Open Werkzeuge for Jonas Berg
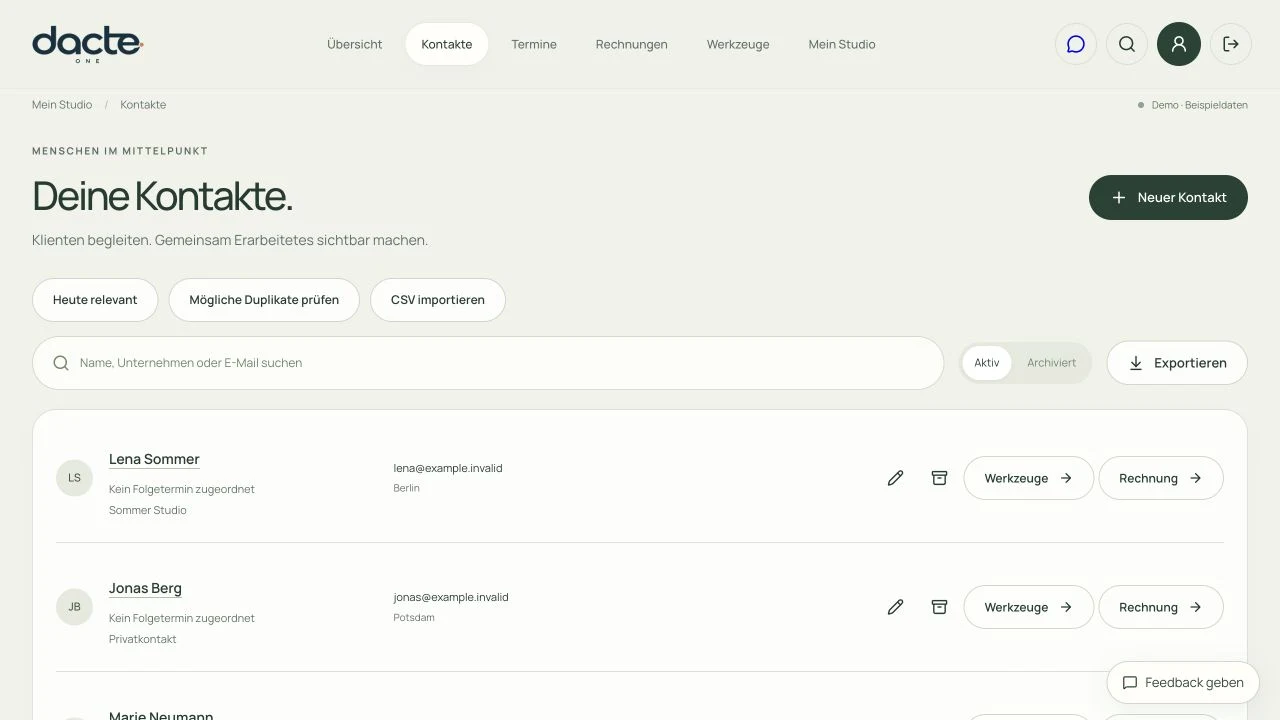 click(1028, 607)
